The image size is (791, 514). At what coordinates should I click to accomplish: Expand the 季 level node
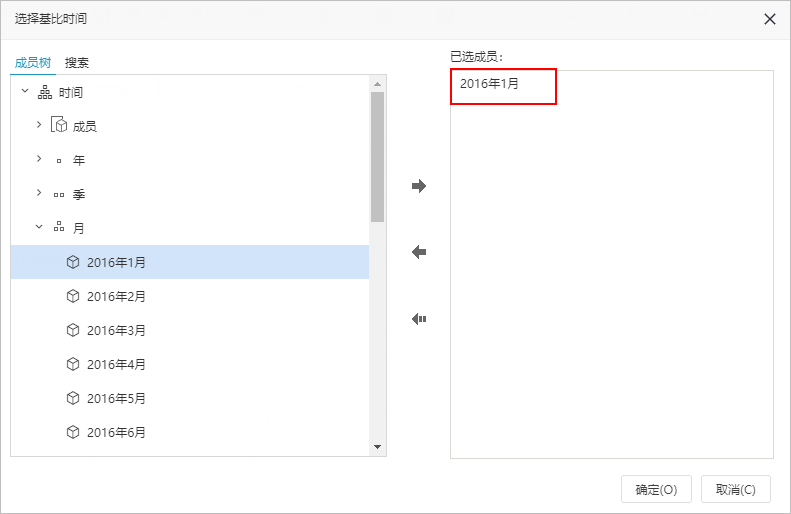tap(39, 193)
